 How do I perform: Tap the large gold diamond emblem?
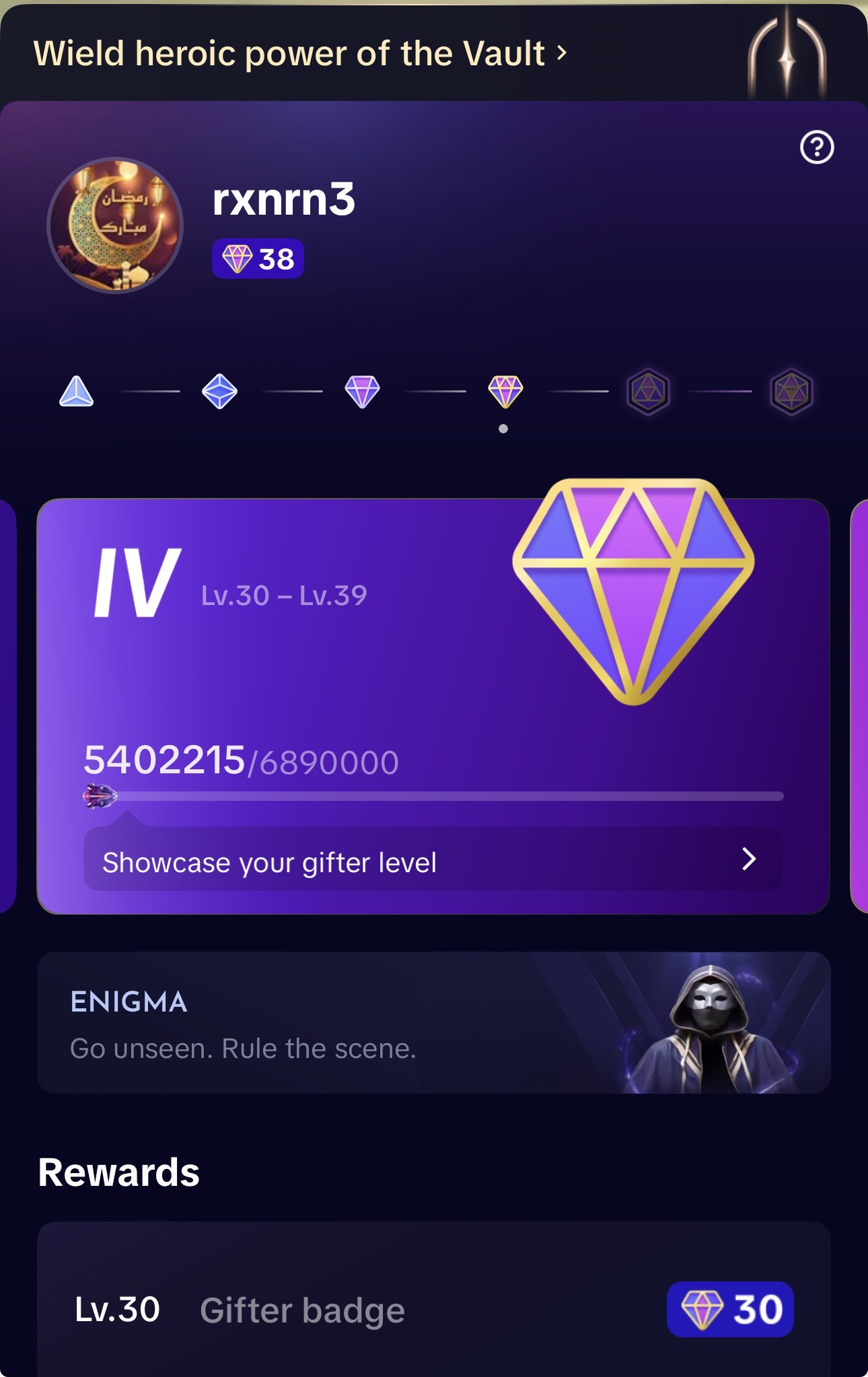[633, 592]
